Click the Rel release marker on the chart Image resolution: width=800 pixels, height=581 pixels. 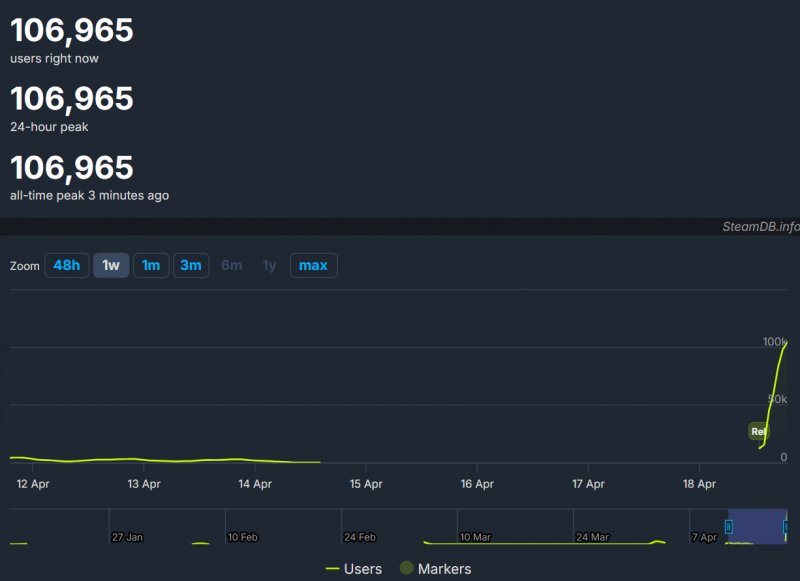(758, 431)
